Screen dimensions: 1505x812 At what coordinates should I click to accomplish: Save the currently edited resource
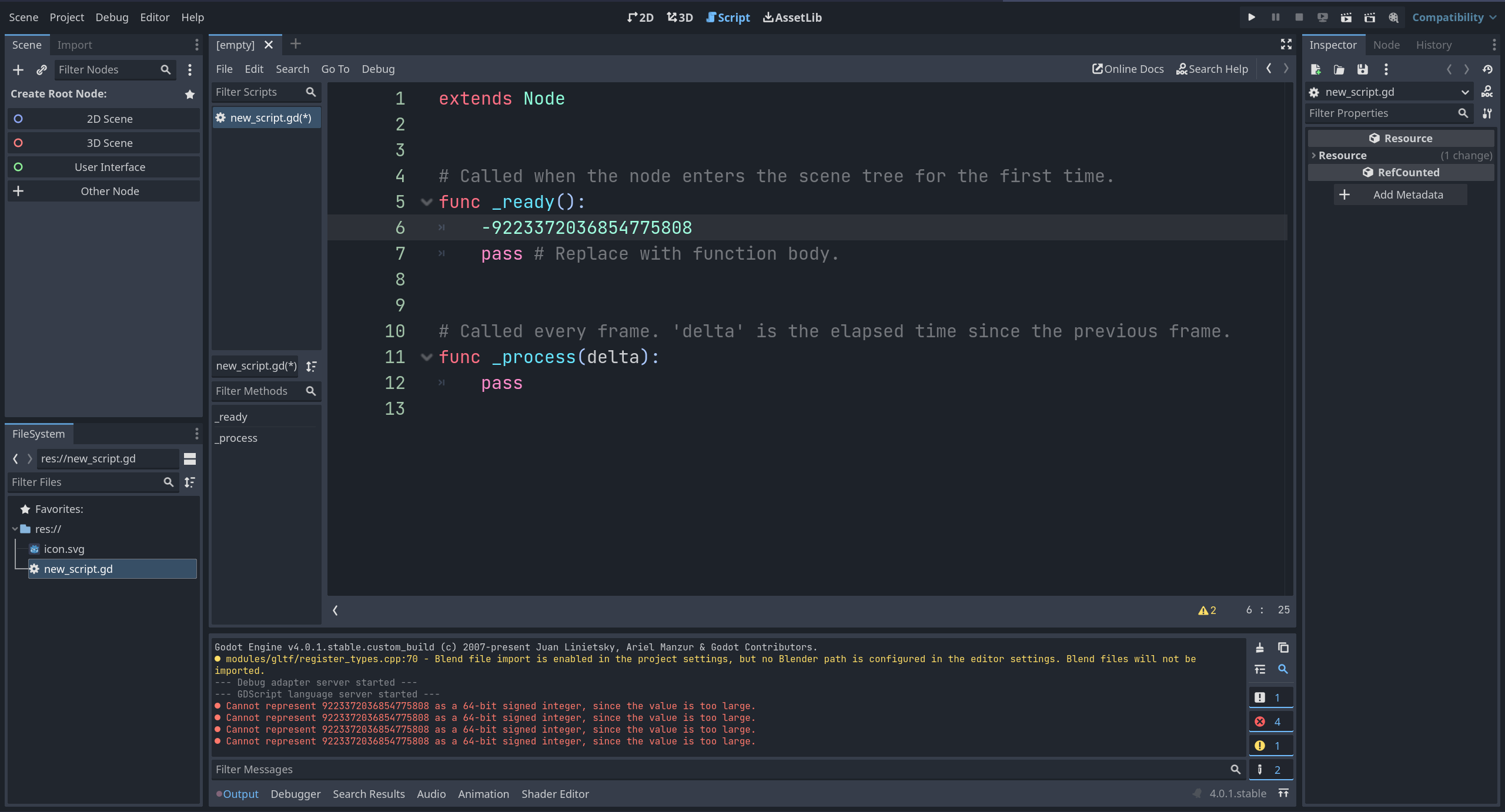pyautogui.click(x=1363, y=69)
